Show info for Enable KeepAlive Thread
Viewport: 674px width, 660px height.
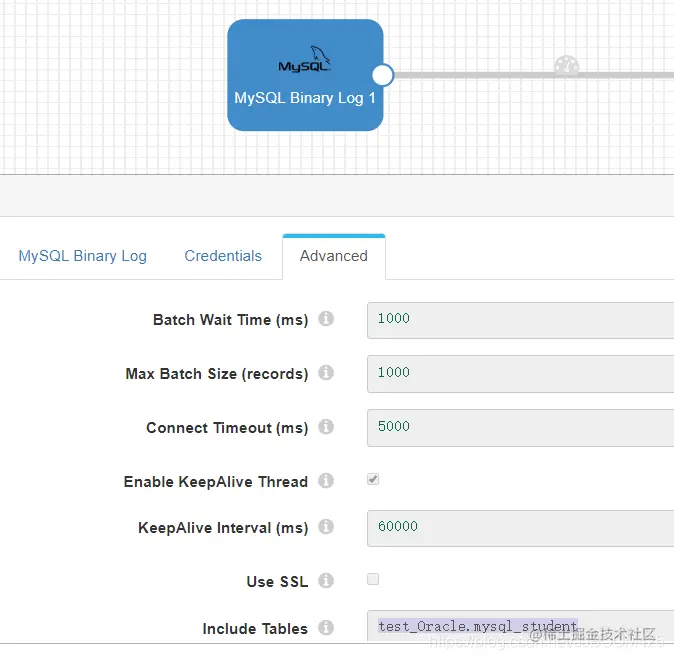click(326, 481)
